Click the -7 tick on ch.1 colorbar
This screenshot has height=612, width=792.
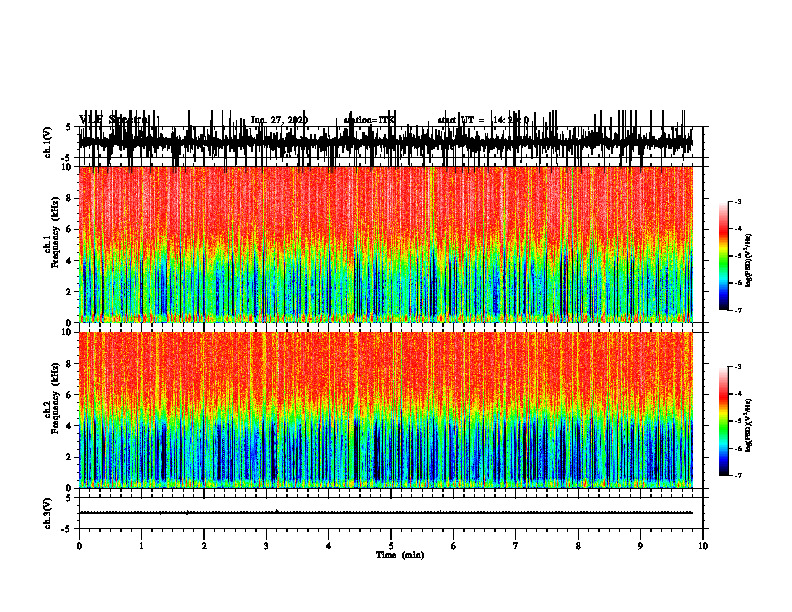tap(738, 310)
